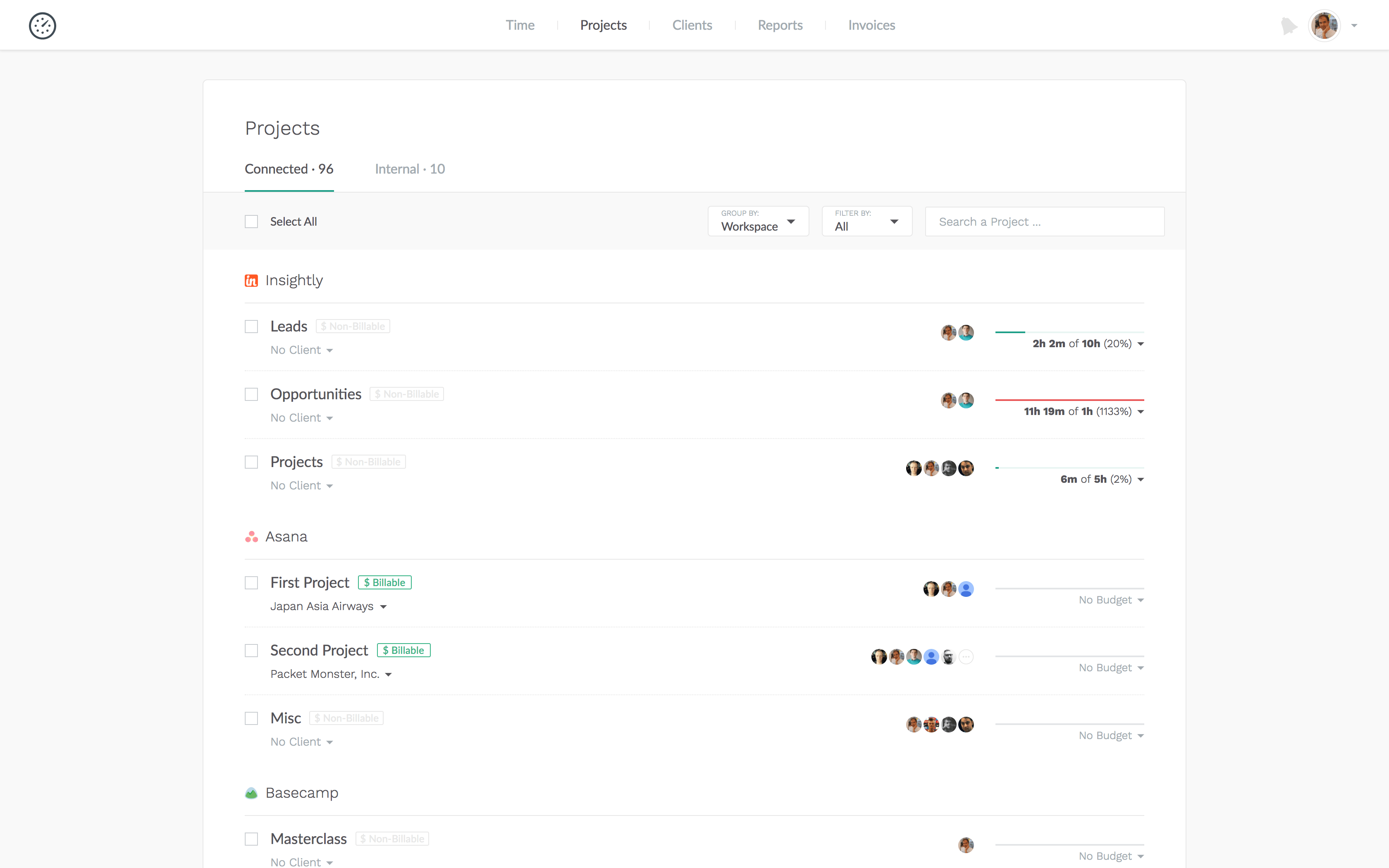The height and width of the screenshot is (868, 1389).
Task: Check the Projects row checkbox
Action: point(251,462)
